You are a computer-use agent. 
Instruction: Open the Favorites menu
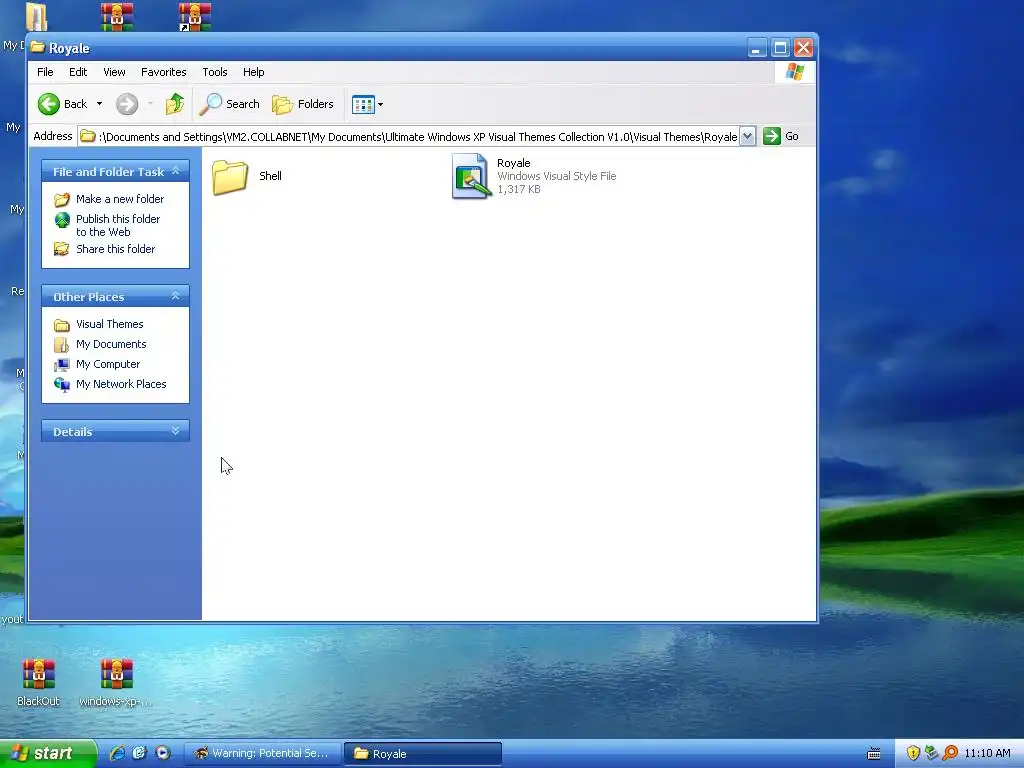pos(163,72)
